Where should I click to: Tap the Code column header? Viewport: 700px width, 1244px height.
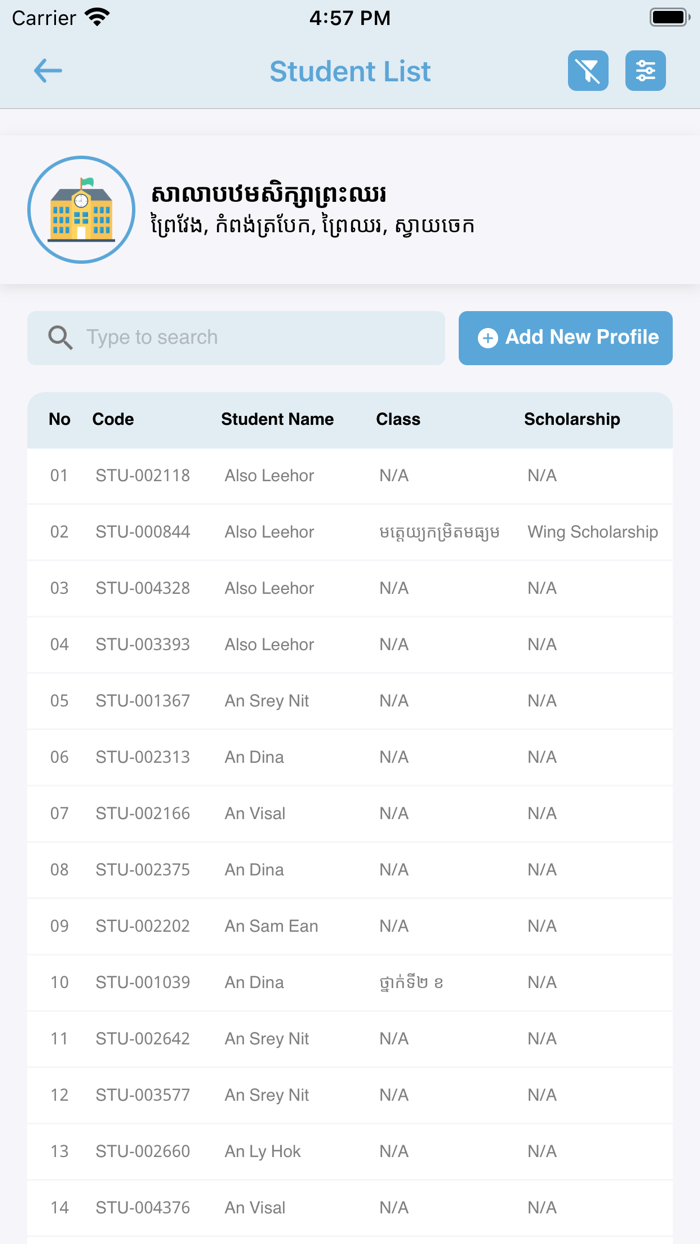pyautogui.click(x=113, y=420)
